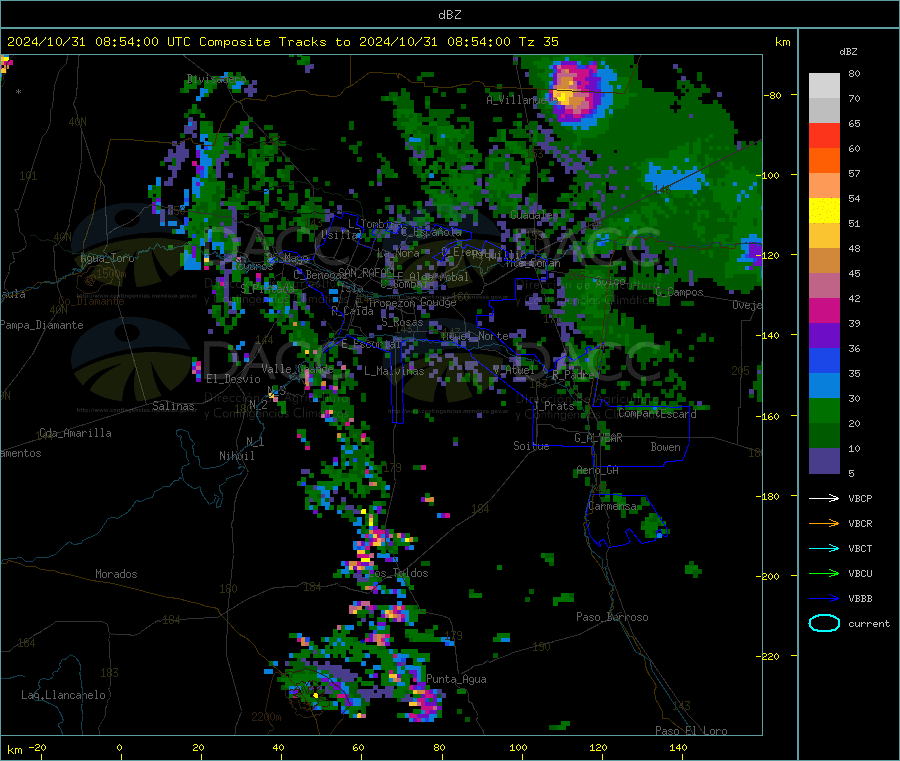This screenshot has width=900, height=761.
Task: Click the 'Punta_Agua' map label
Action: tap(456, 679)
